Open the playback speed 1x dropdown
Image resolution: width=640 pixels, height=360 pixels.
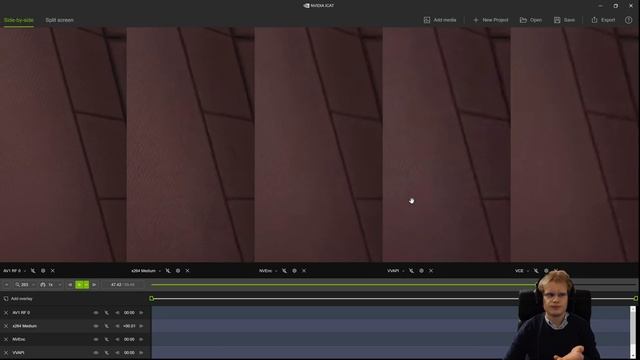(51, 284)
